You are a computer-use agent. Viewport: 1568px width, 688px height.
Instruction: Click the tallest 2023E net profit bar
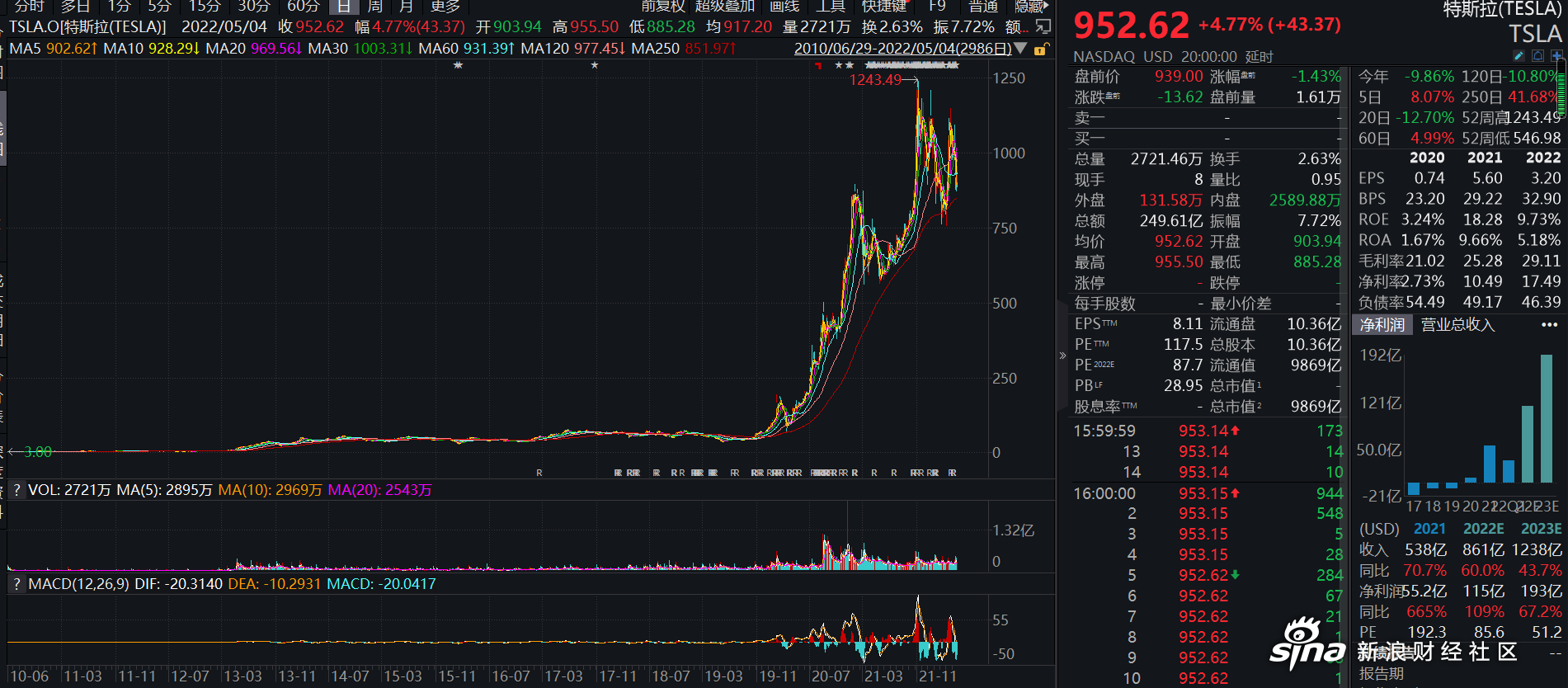1547,418
